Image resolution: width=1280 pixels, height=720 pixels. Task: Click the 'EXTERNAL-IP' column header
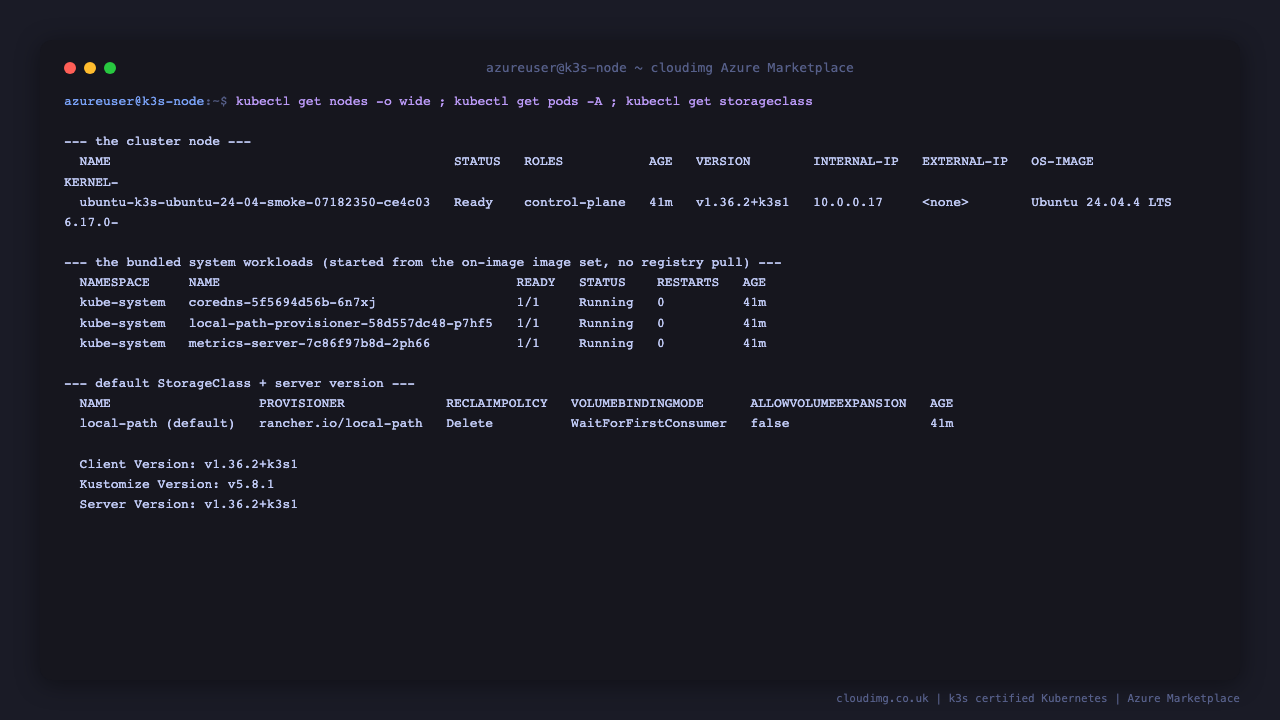965,162
